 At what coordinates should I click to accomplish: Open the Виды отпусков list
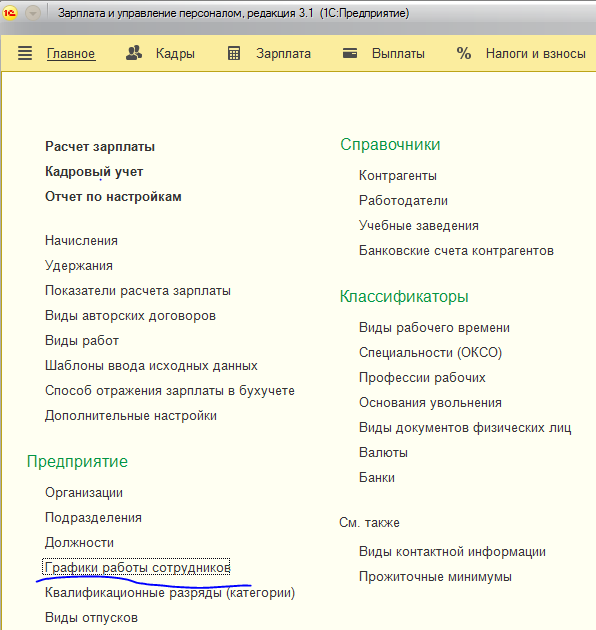click(91, 618)
